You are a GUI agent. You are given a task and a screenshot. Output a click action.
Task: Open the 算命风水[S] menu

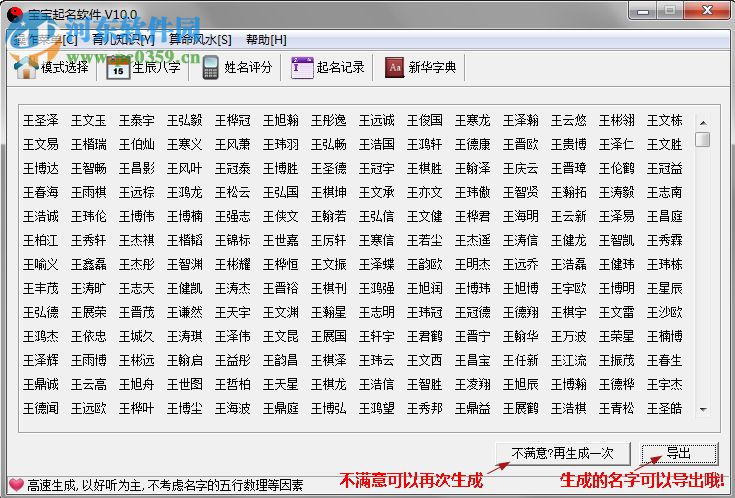tap(200, 40)
